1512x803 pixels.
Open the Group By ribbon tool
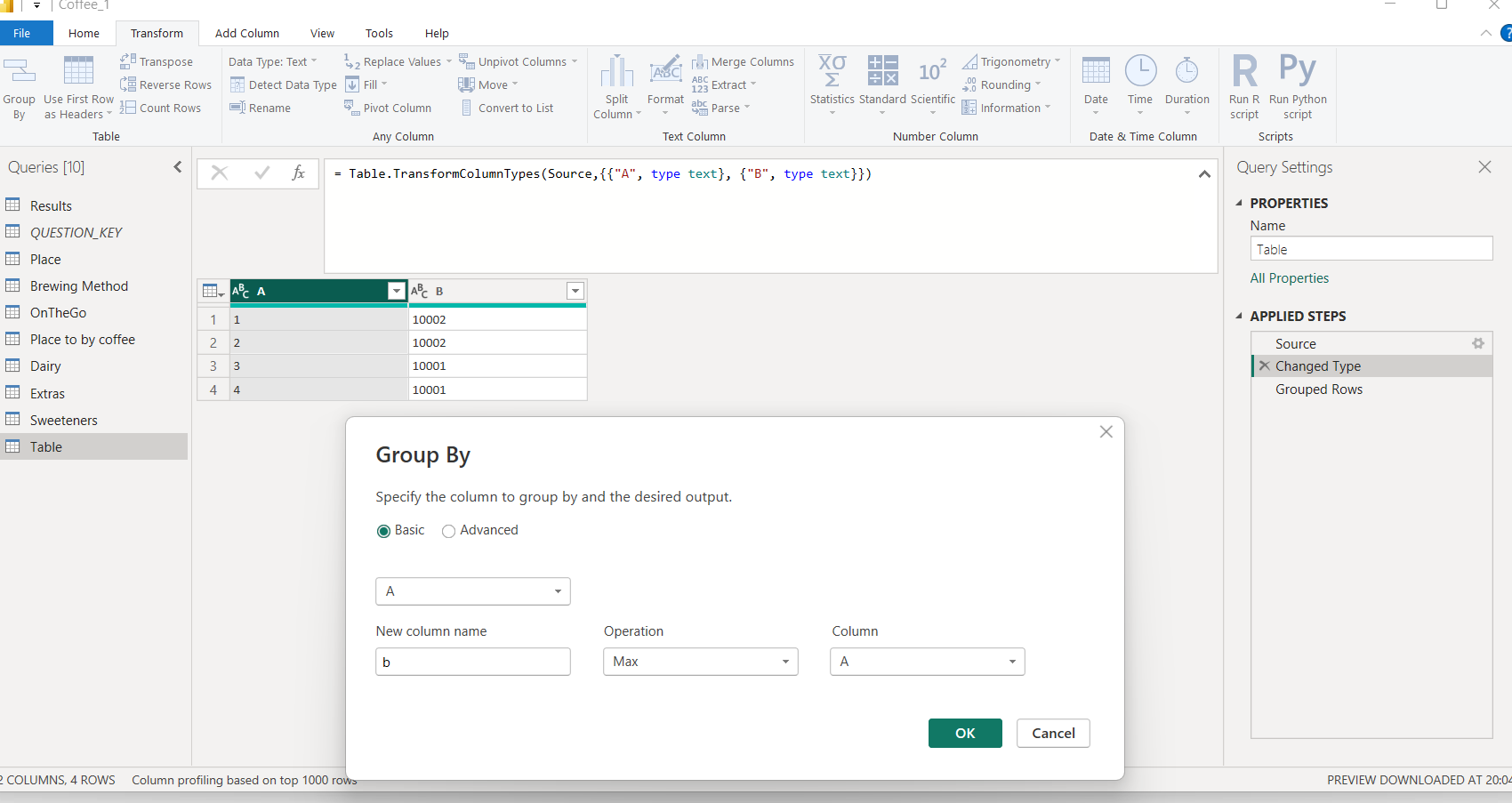click(19, 88)
